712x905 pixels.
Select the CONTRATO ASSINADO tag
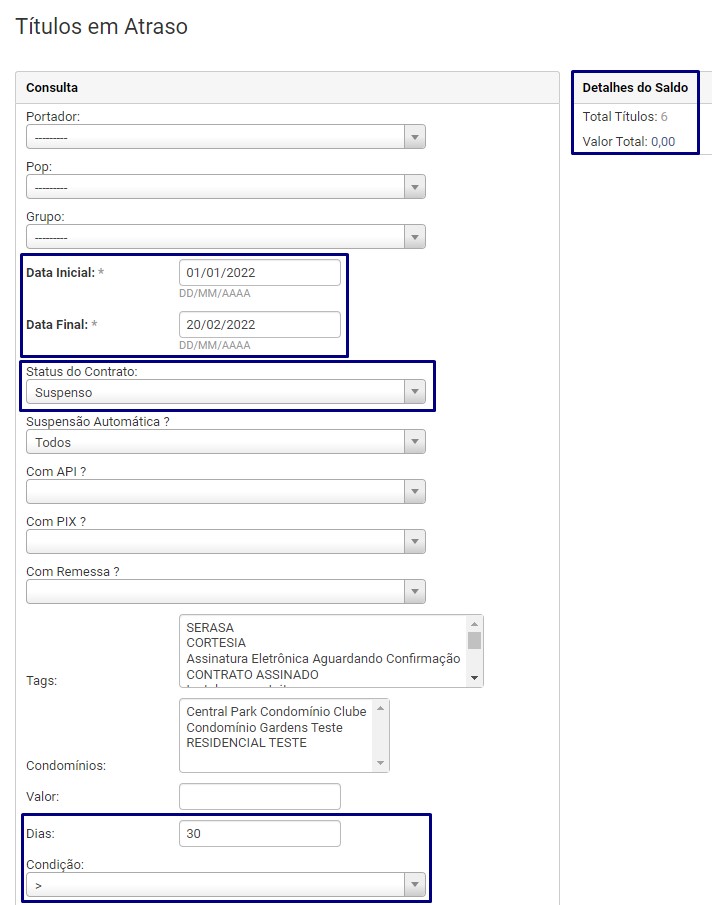click(252, 675)
